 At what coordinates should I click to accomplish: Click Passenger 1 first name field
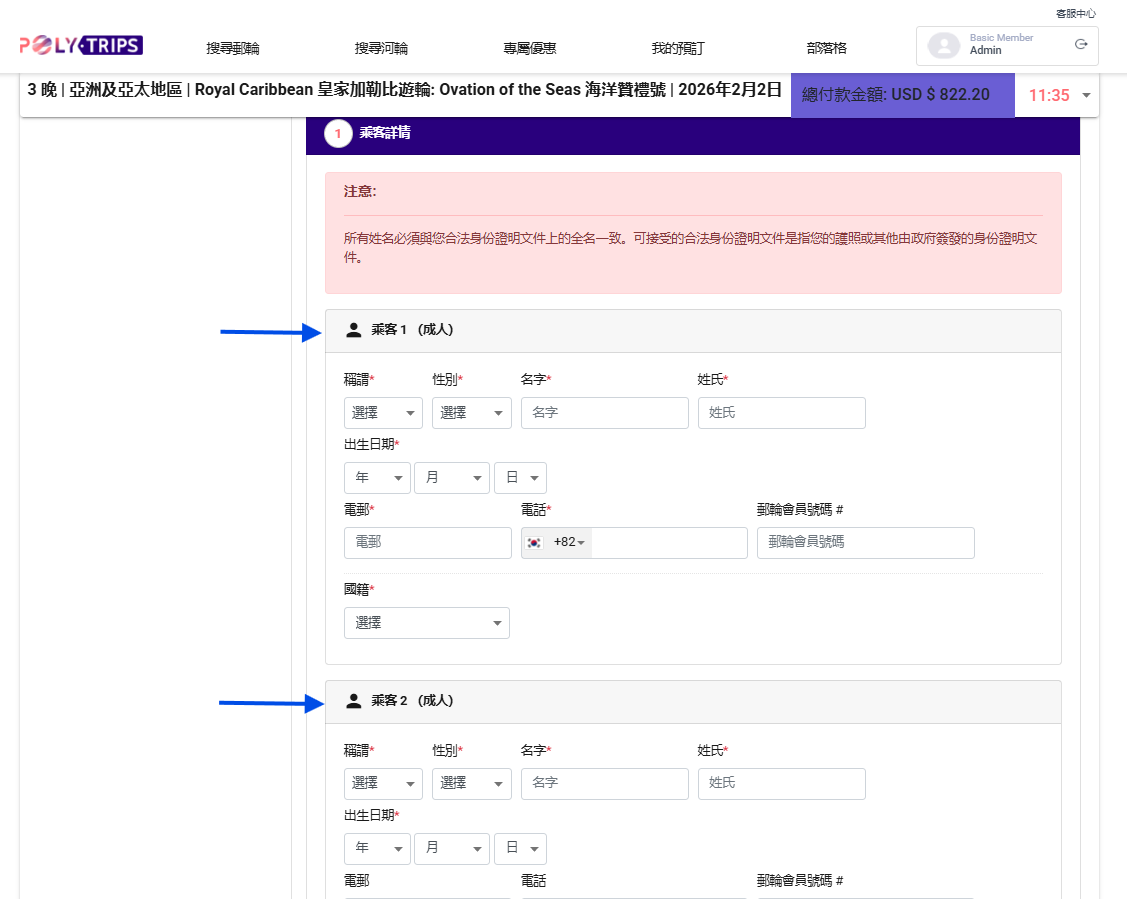tap(604, 413)
